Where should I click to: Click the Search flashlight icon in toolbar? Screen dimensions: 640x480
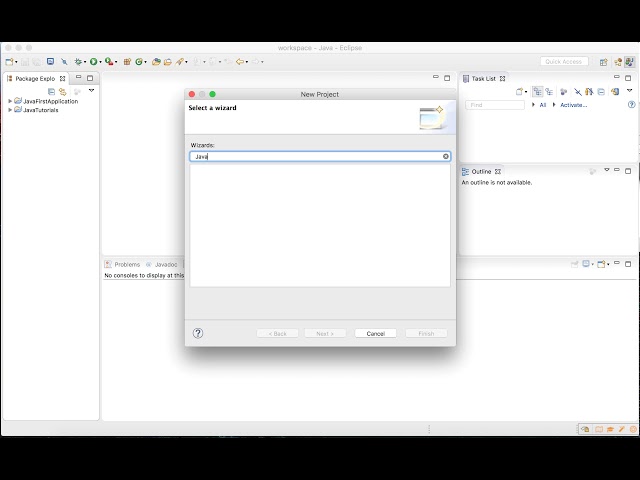pyautogui.click(x=179, y=62)
